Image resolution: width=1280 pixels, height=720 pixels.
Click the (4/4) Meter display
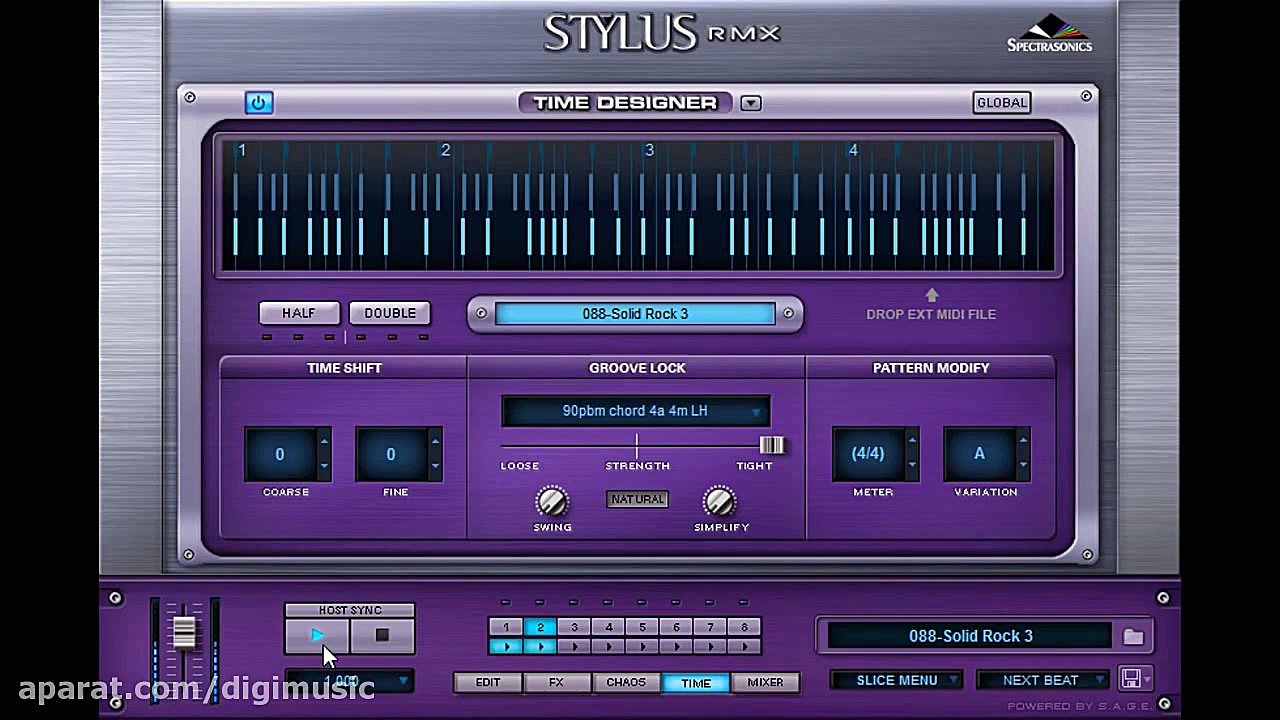(868, 454)
